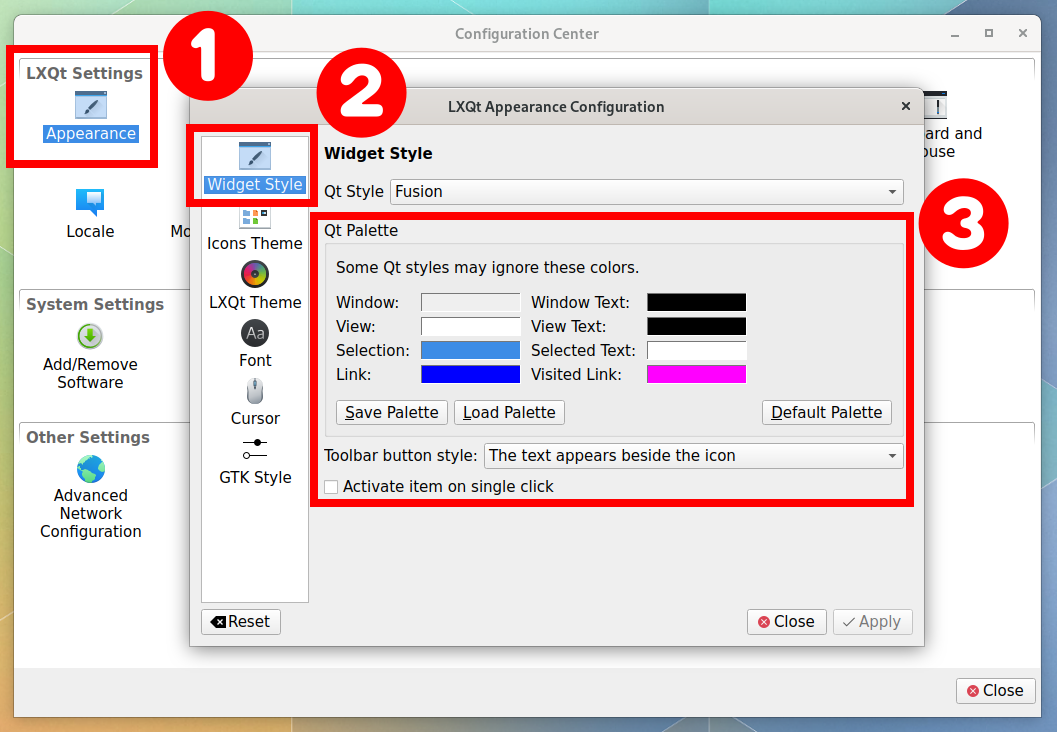Select the Font 'Aa' icon

point(255,333)
